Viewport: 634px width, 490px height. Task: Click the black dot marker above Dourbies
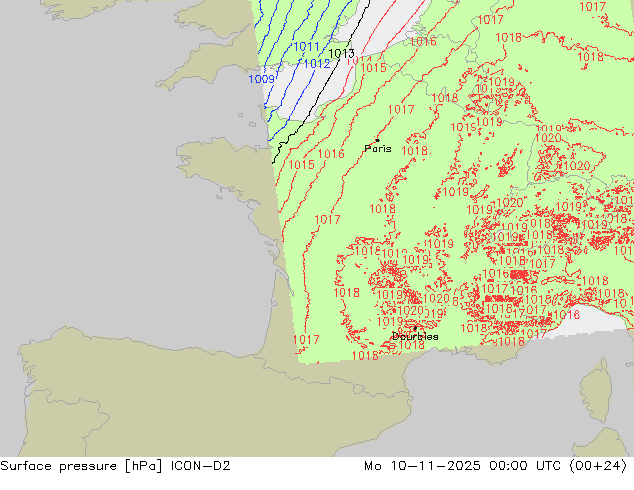point(415,328)
